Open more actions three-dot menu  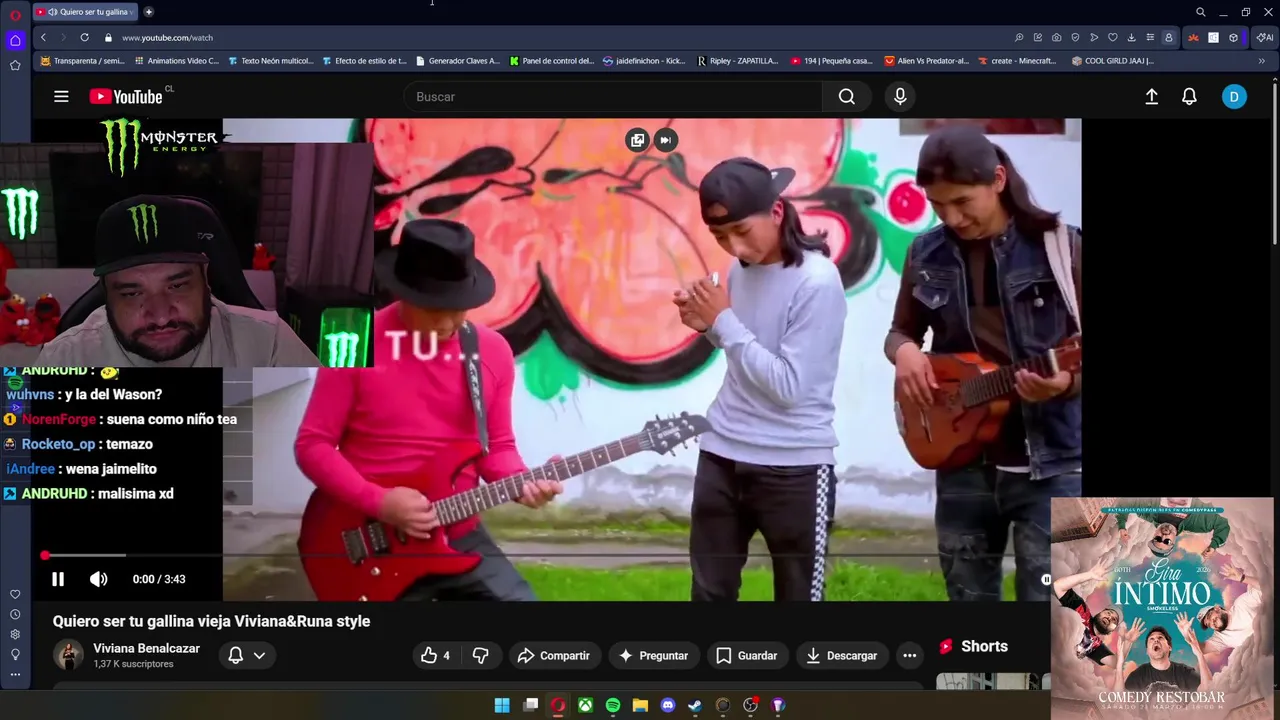coord(909,656)
